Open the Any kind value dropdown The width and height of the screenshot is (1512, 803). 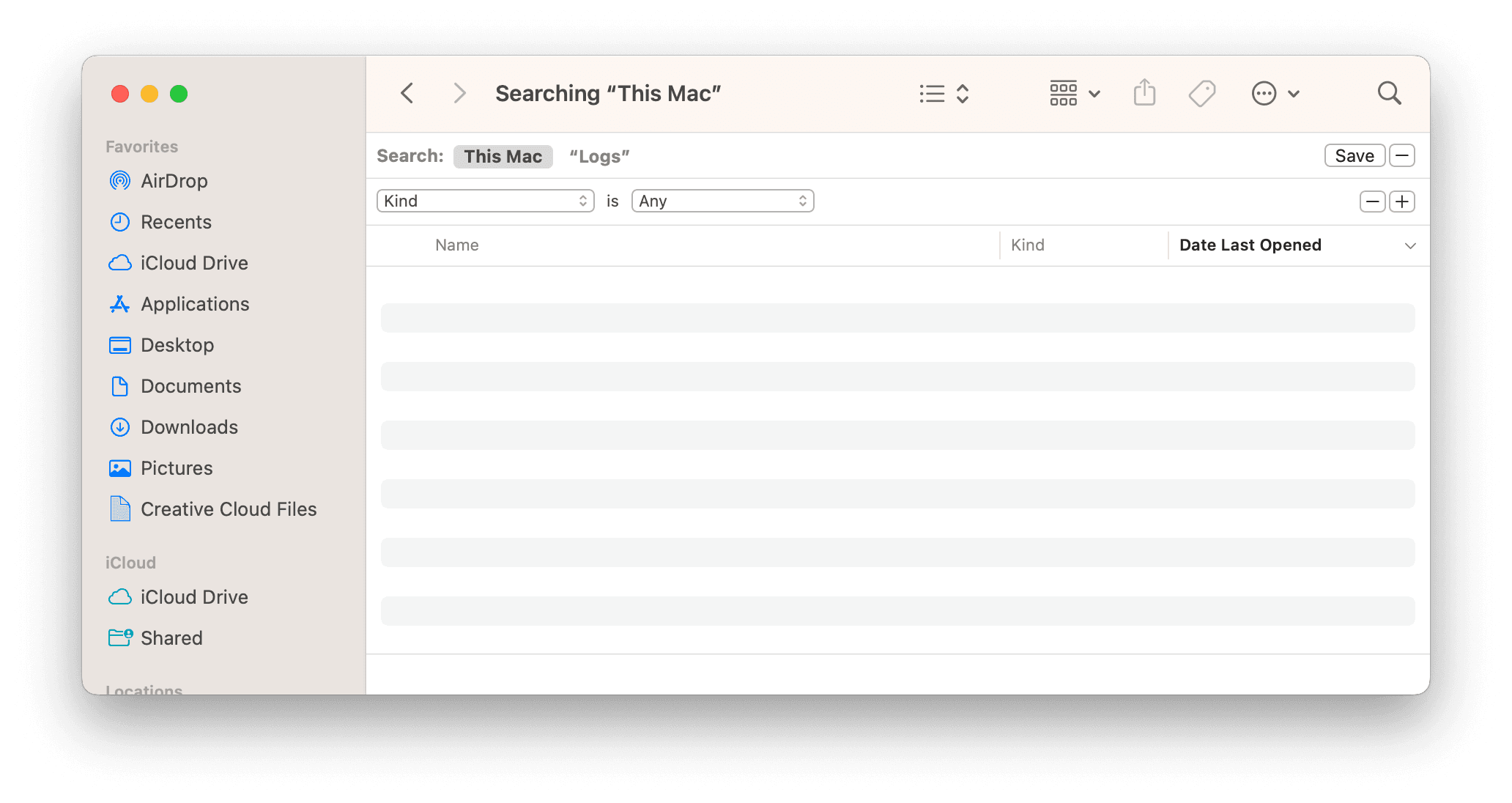point(722,200)
